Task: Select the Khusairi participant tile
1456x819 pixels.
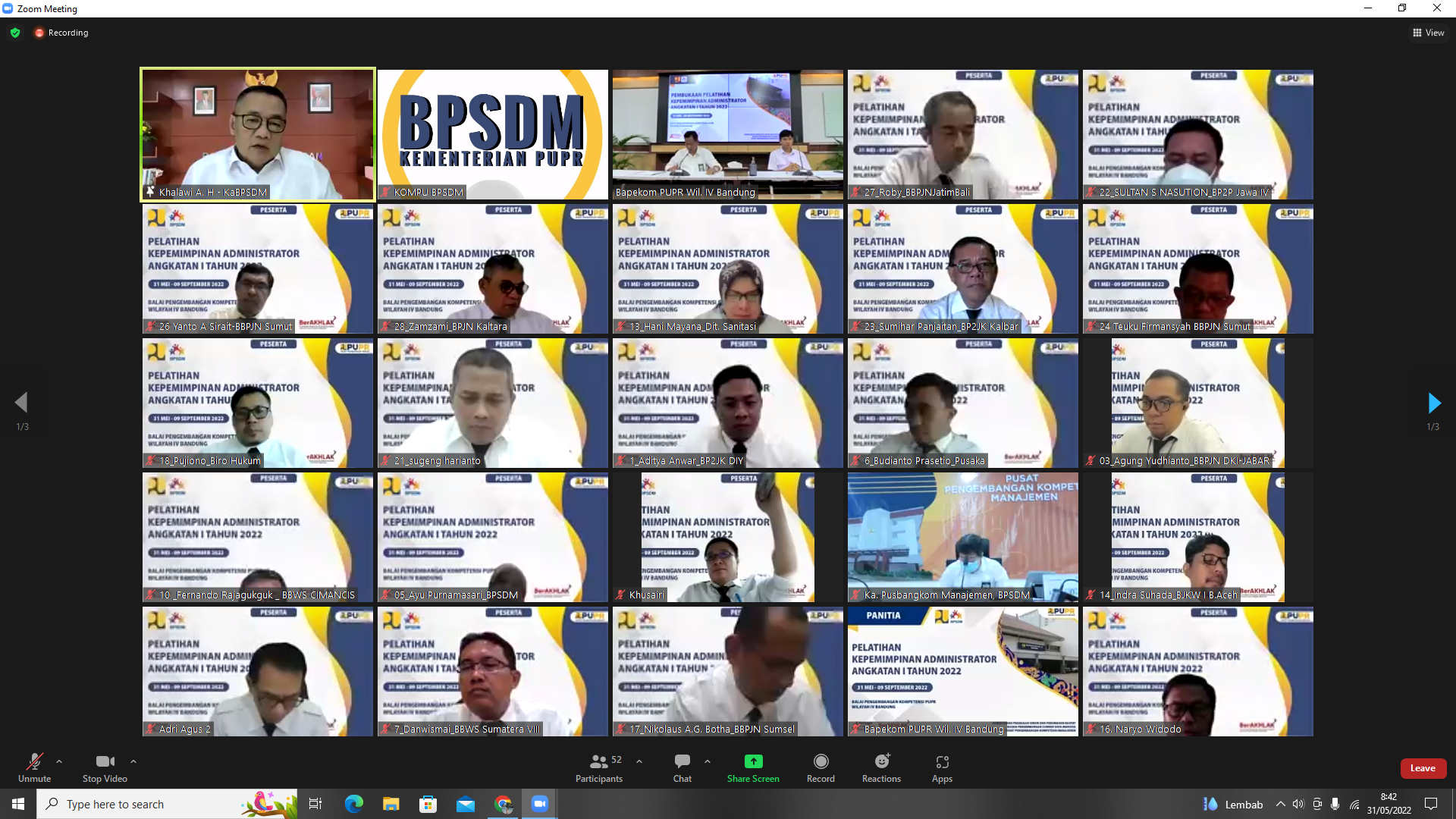Action: coord(728,537)
